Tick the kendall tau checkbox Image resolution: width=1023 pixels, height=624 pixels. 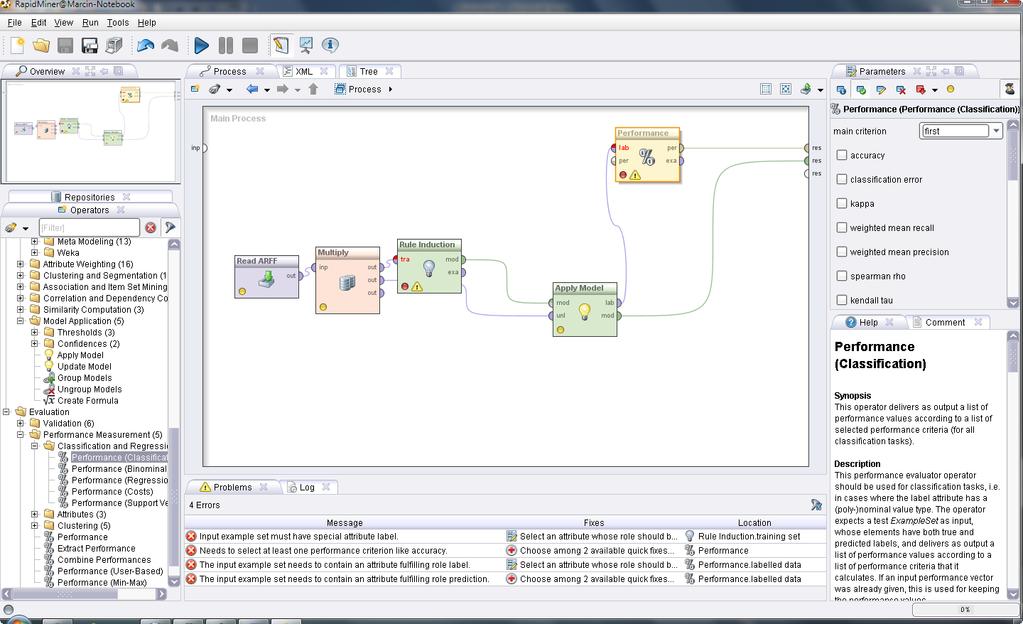842,300
